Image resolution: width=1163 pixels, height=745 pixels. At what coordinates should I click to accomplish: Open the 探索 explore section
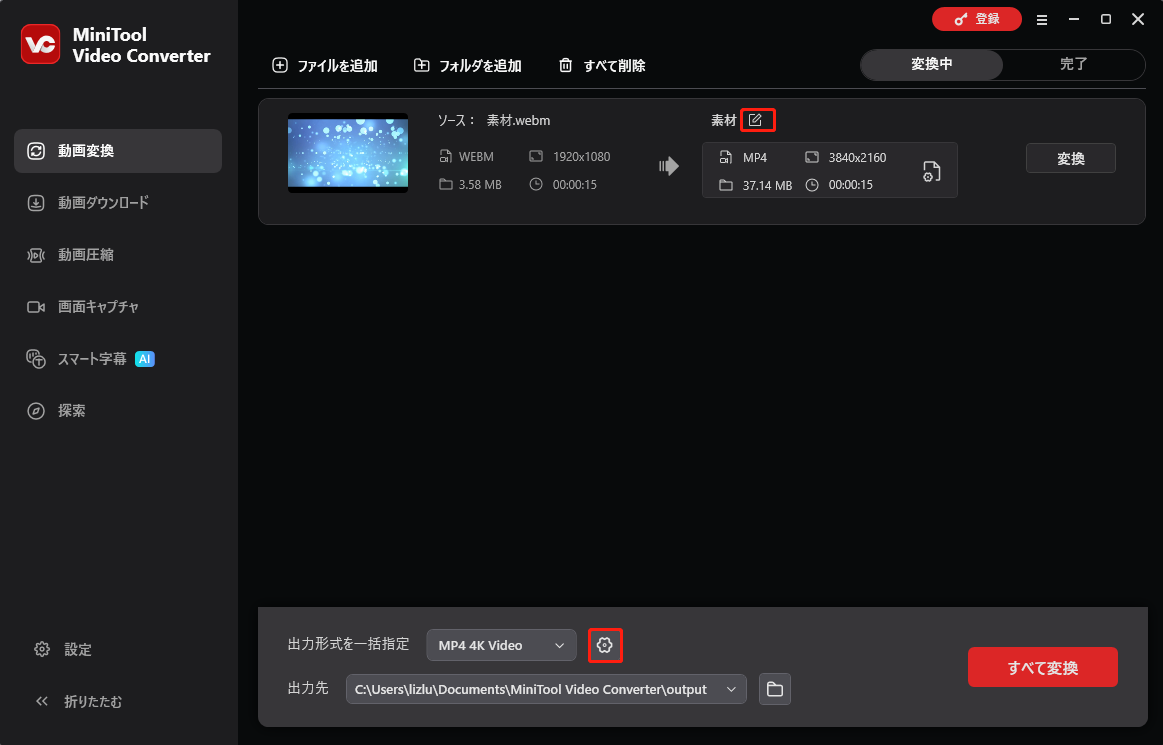[x=80, y=410]
